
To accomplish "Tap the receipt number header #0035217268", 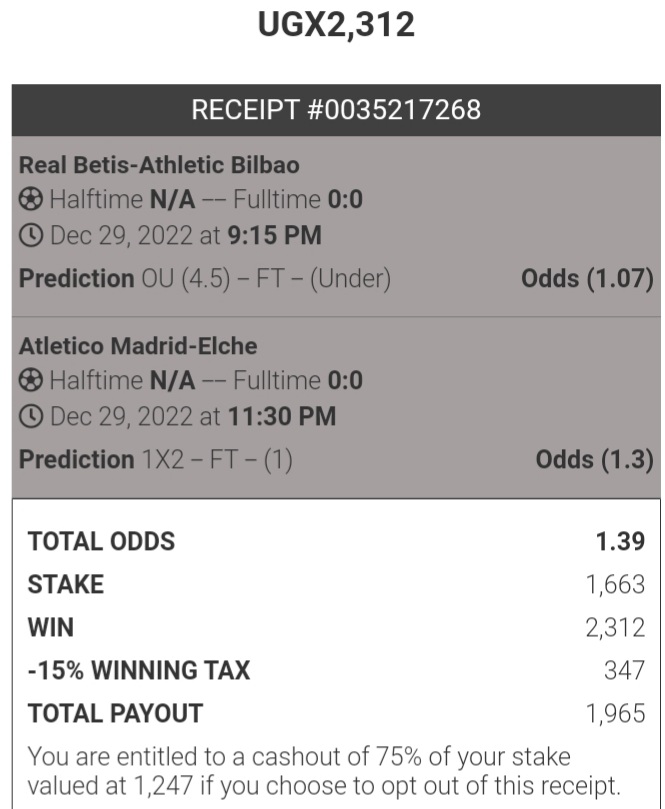I will [x=336, y=110].
